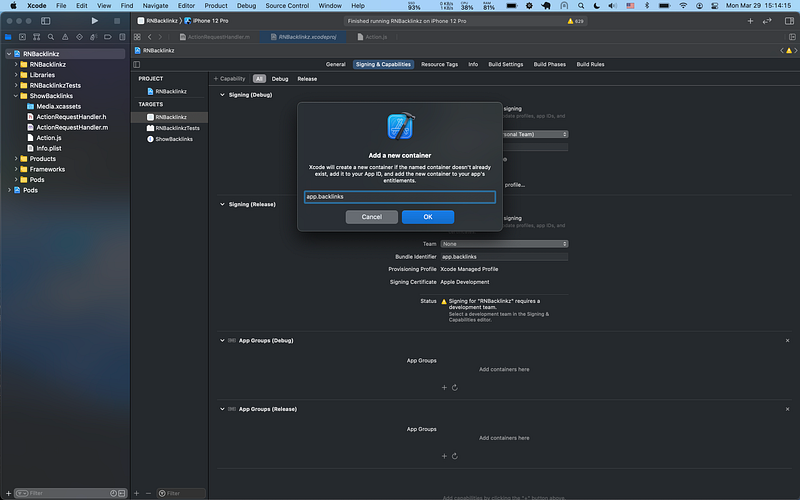This screenshot has height=500, width=800.
Task: Open the Team dropdown under Signing (Release)
Action: pos(504,244)
